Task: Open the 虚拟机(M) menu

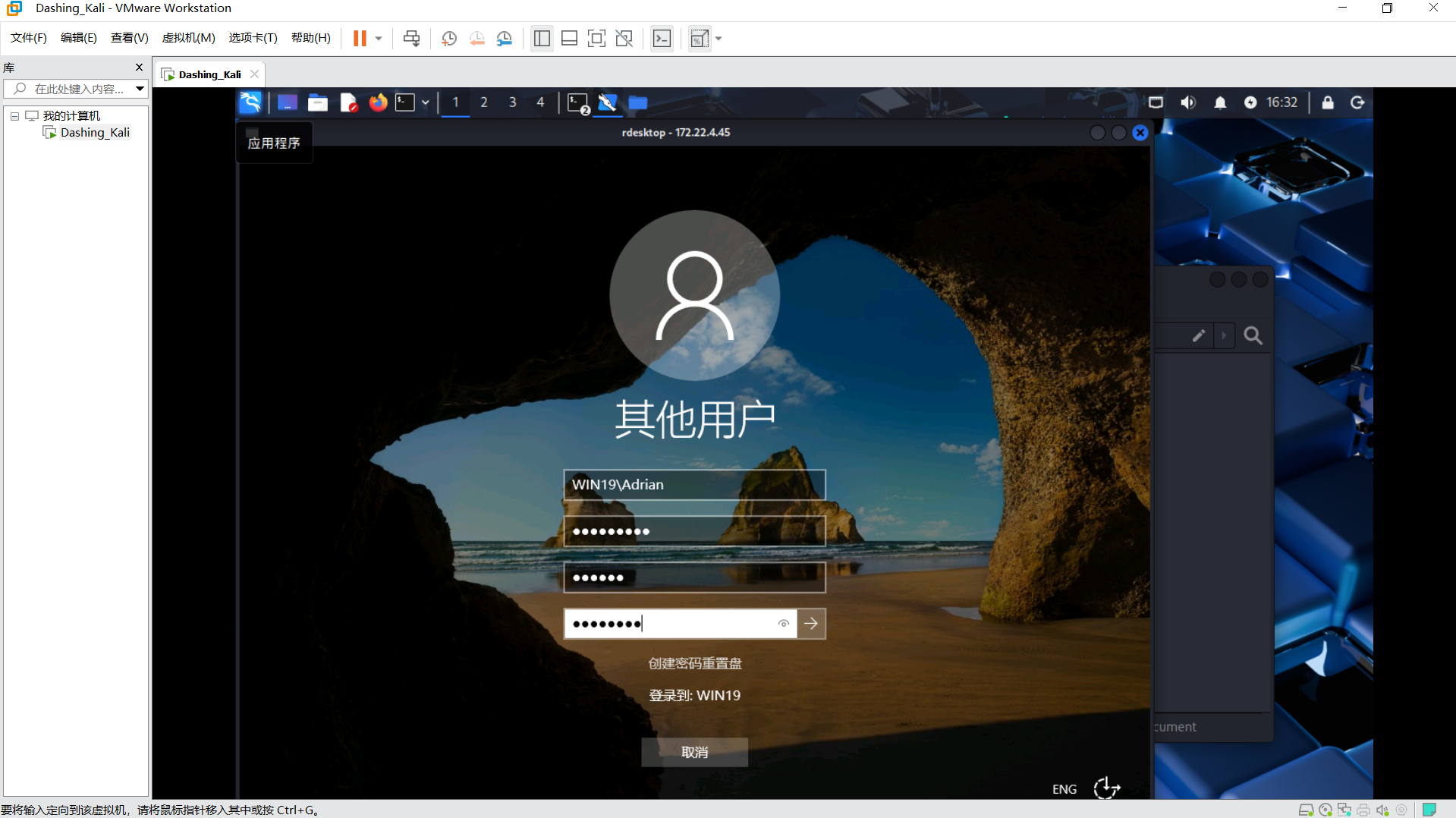Action: point(188,38)
